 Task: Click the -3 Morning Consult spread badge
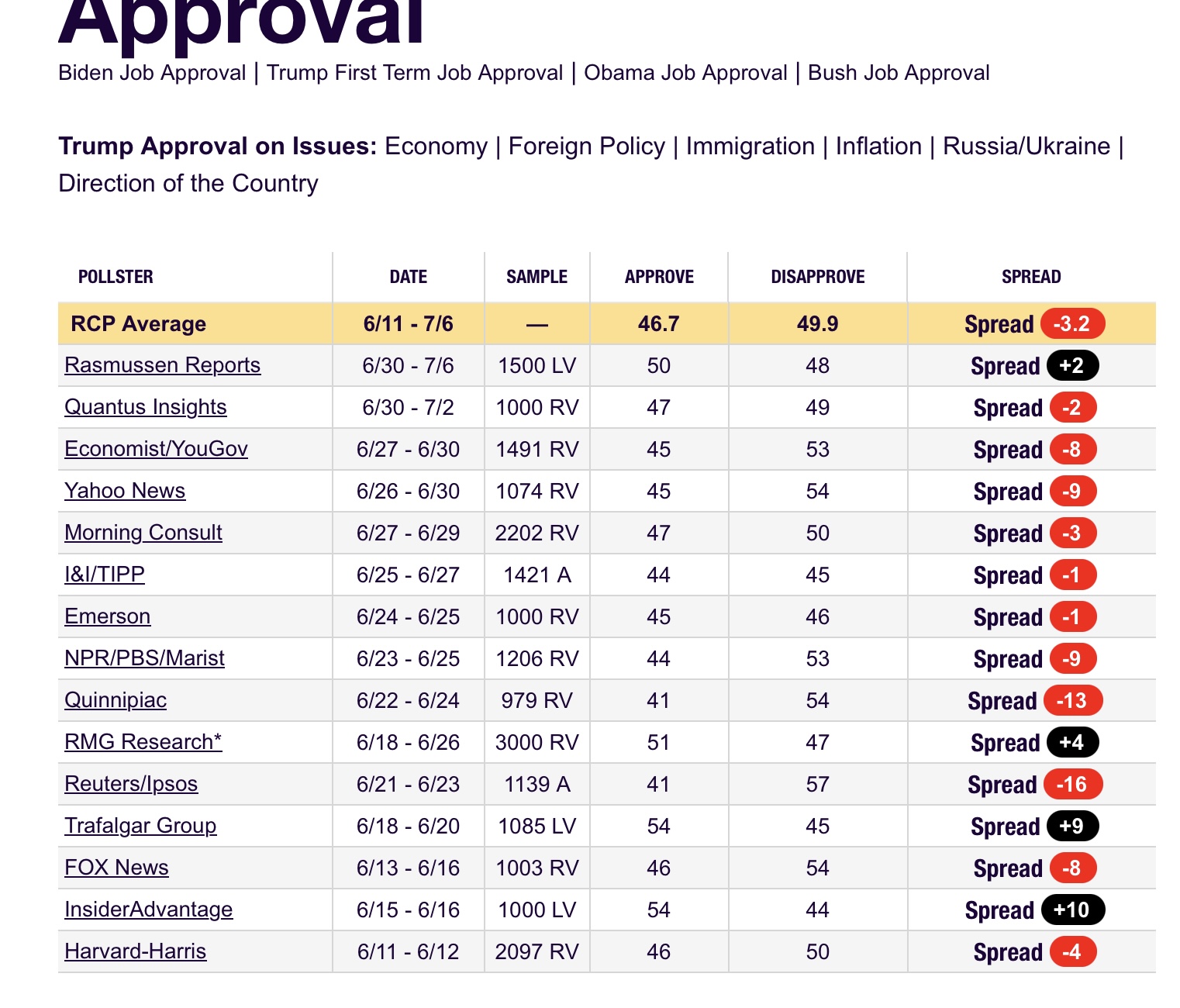[x=1072, y=533]
